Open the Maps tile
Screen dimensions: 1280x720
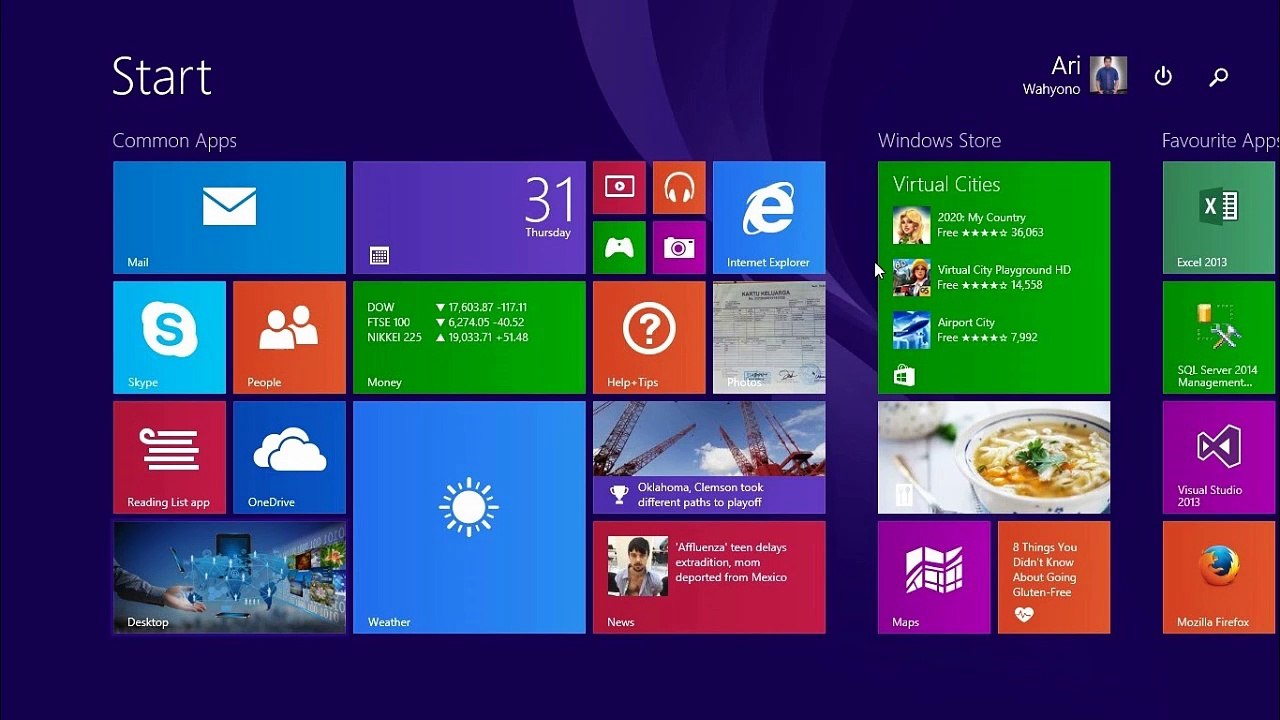(934, 577)
